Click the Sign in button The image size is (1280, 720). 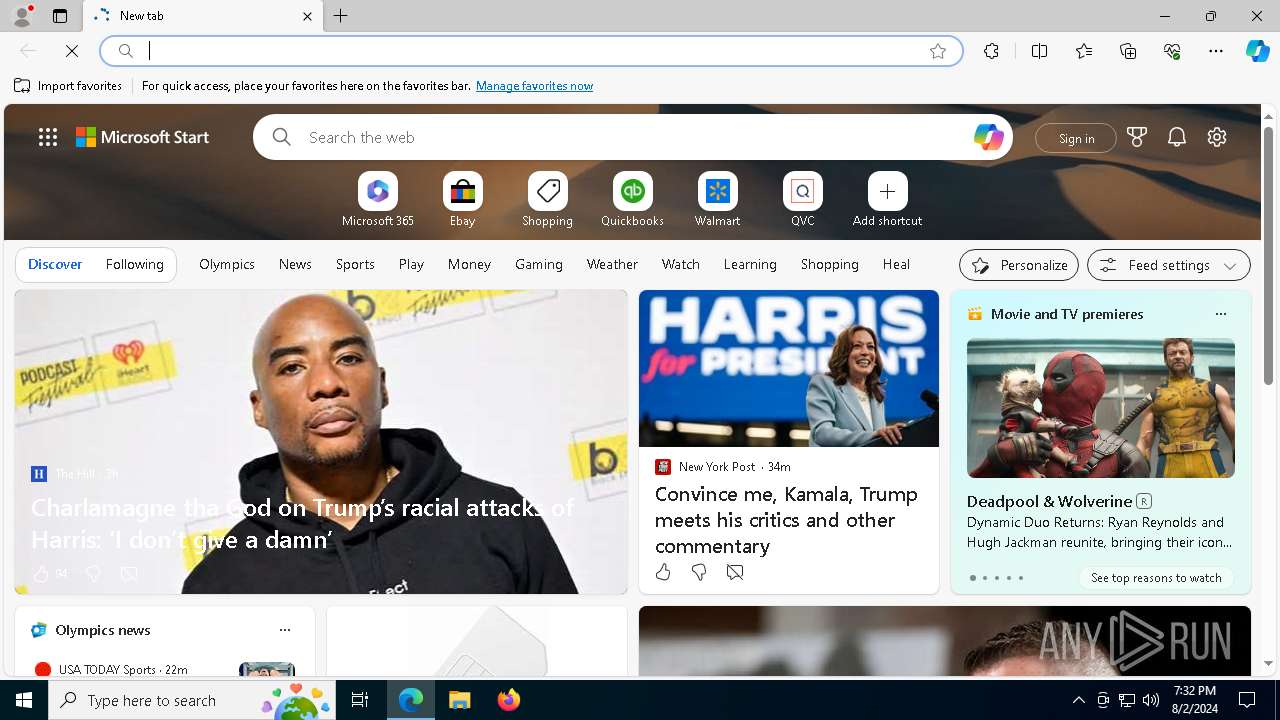coord(1076,138)
